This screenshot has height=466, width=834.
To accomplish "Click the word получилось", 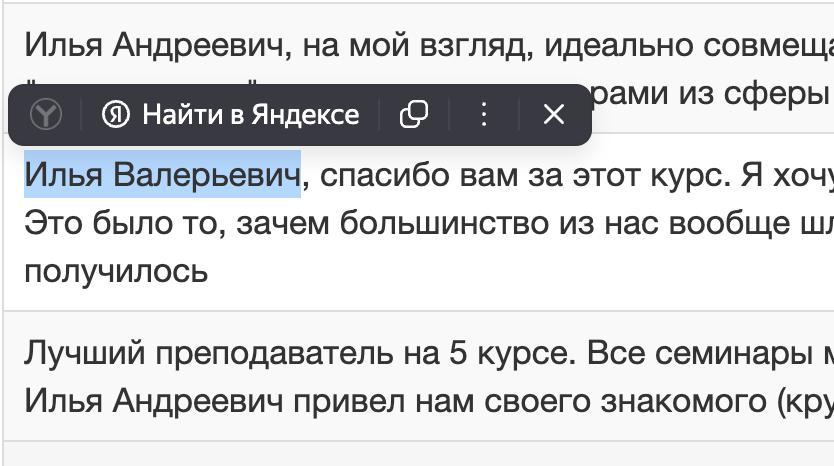I will point(116,272).
